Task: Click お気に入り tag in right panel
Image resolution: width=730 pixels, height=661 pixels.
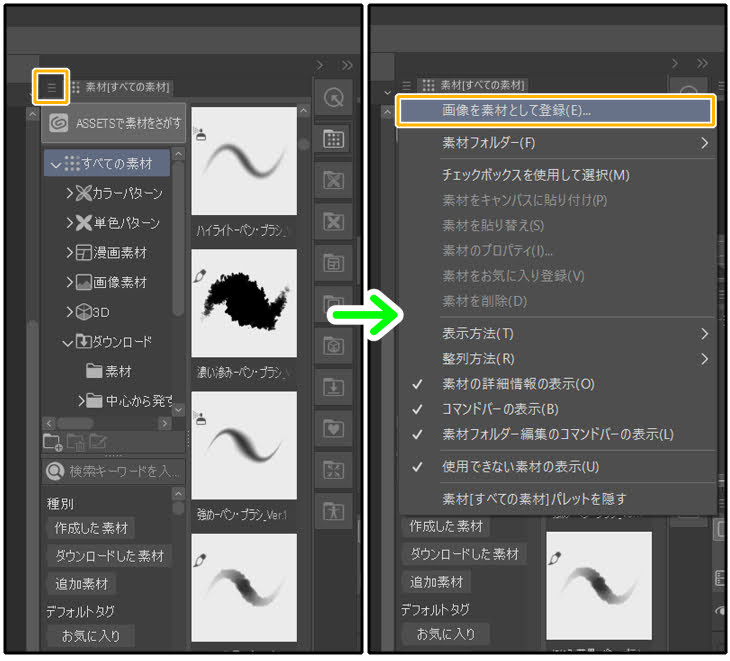Action: click(x=446, y=634)
